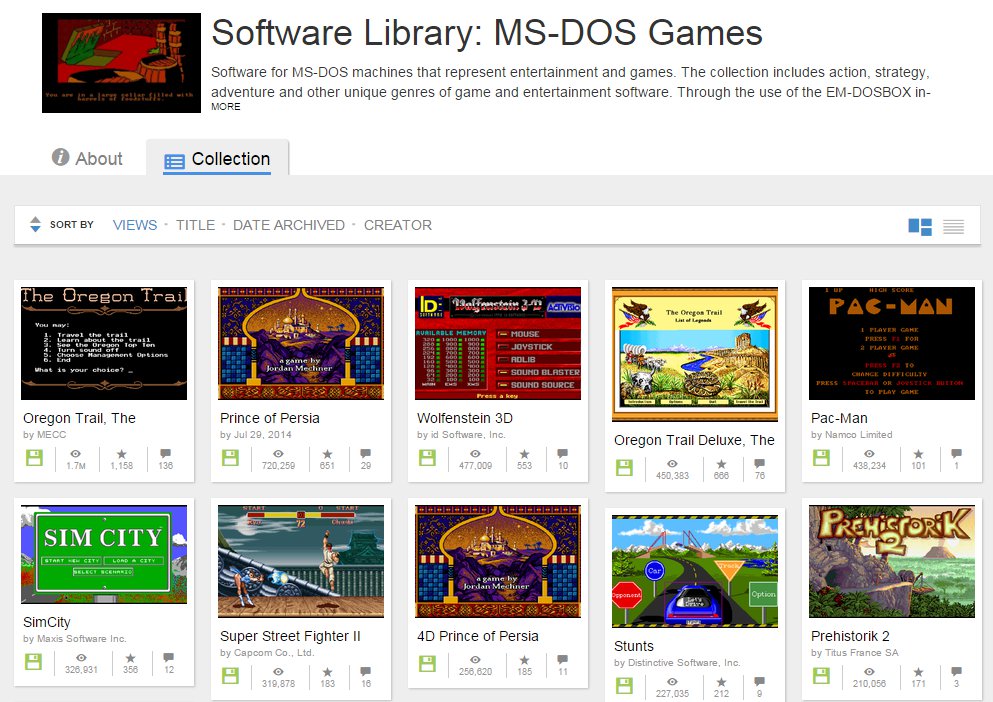The width and height of the screenshot is (993, 702).
Task: Click floppy disk icon on 4D Prince of Persia
Action: pos(427,663)
